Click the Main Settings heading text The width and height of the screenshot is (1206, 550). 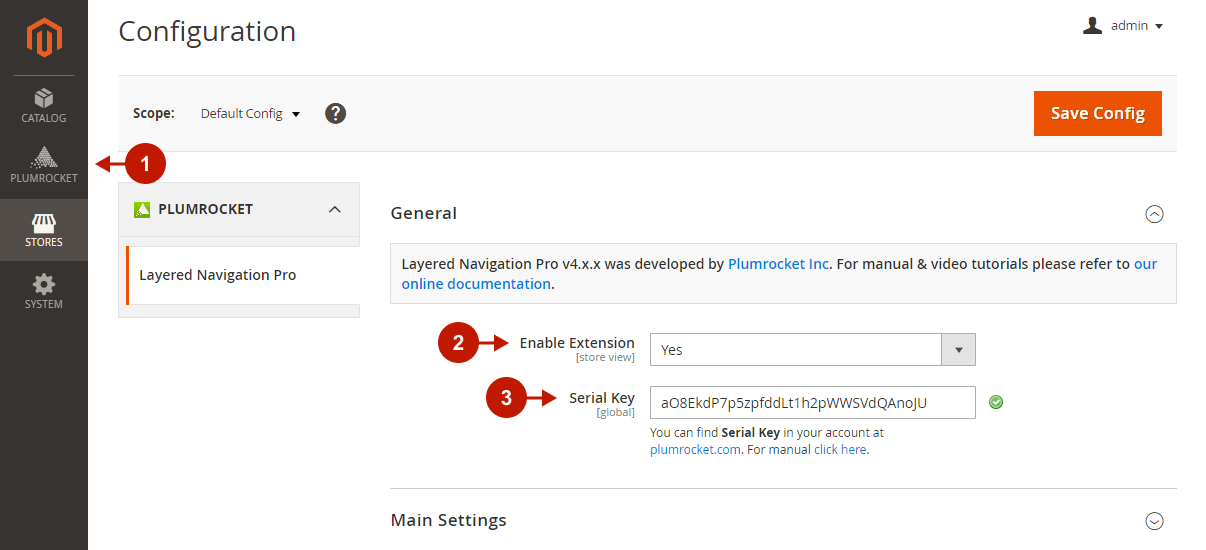(x=448, y=520)
